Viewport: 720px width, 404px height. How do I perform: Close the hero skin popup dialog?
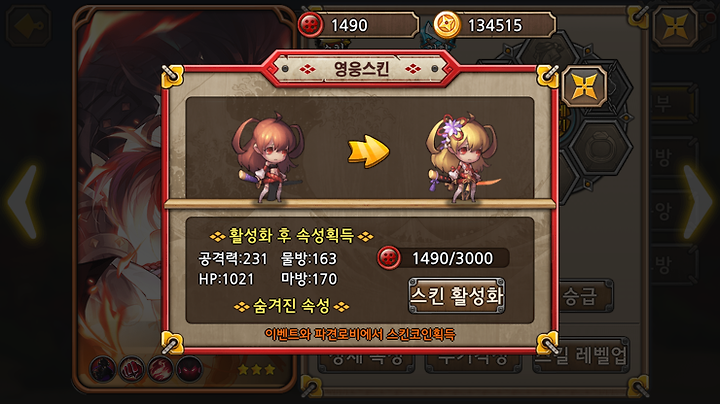584,86
